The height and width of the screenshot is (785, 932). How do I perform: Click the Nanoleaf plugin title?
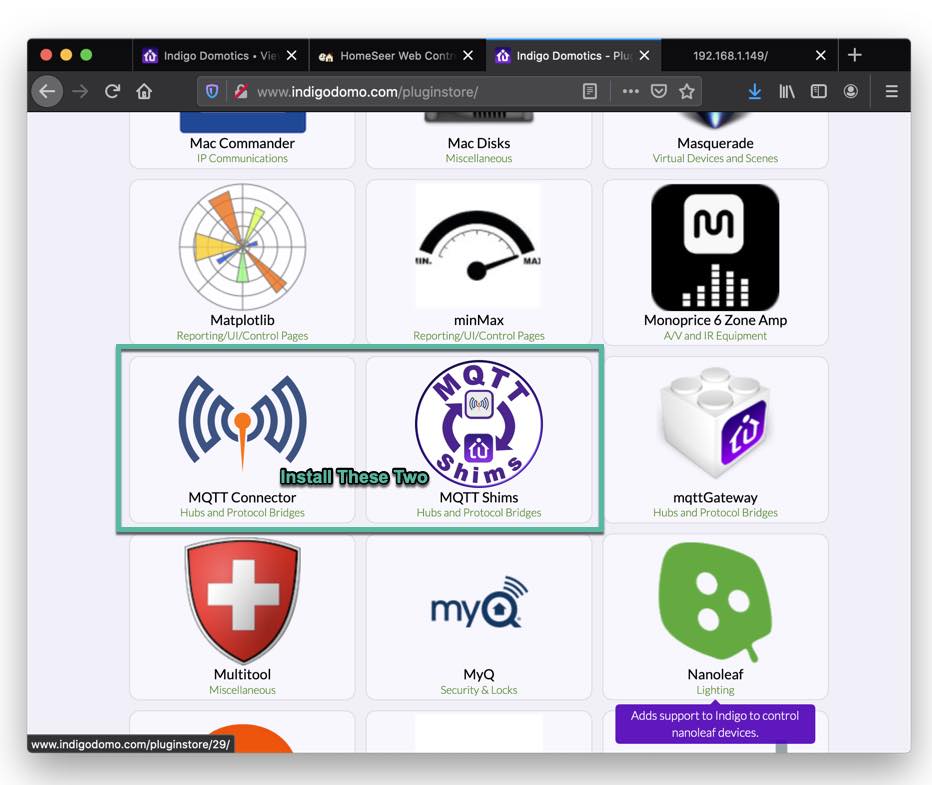click(x=715, y=674)
